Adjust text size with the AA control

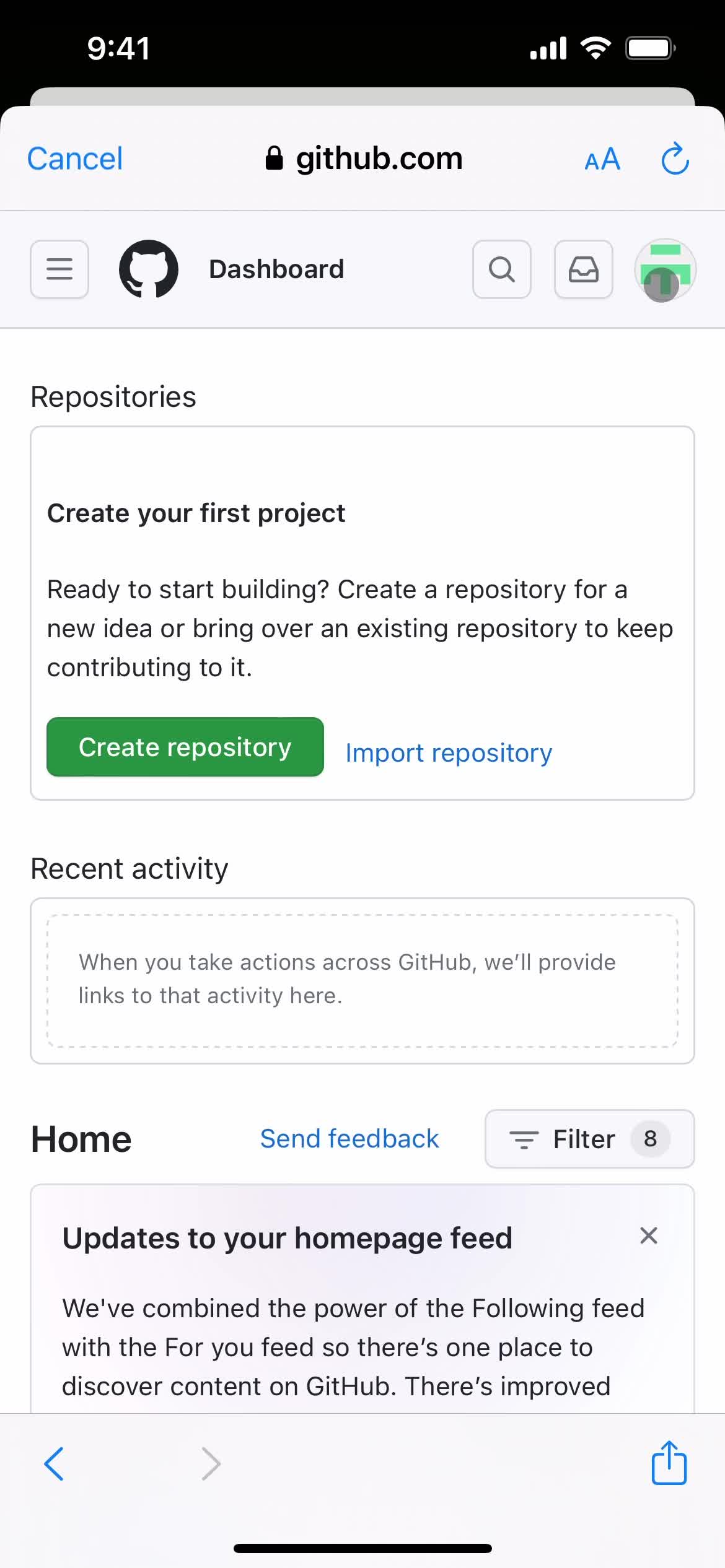click(602, 159)
